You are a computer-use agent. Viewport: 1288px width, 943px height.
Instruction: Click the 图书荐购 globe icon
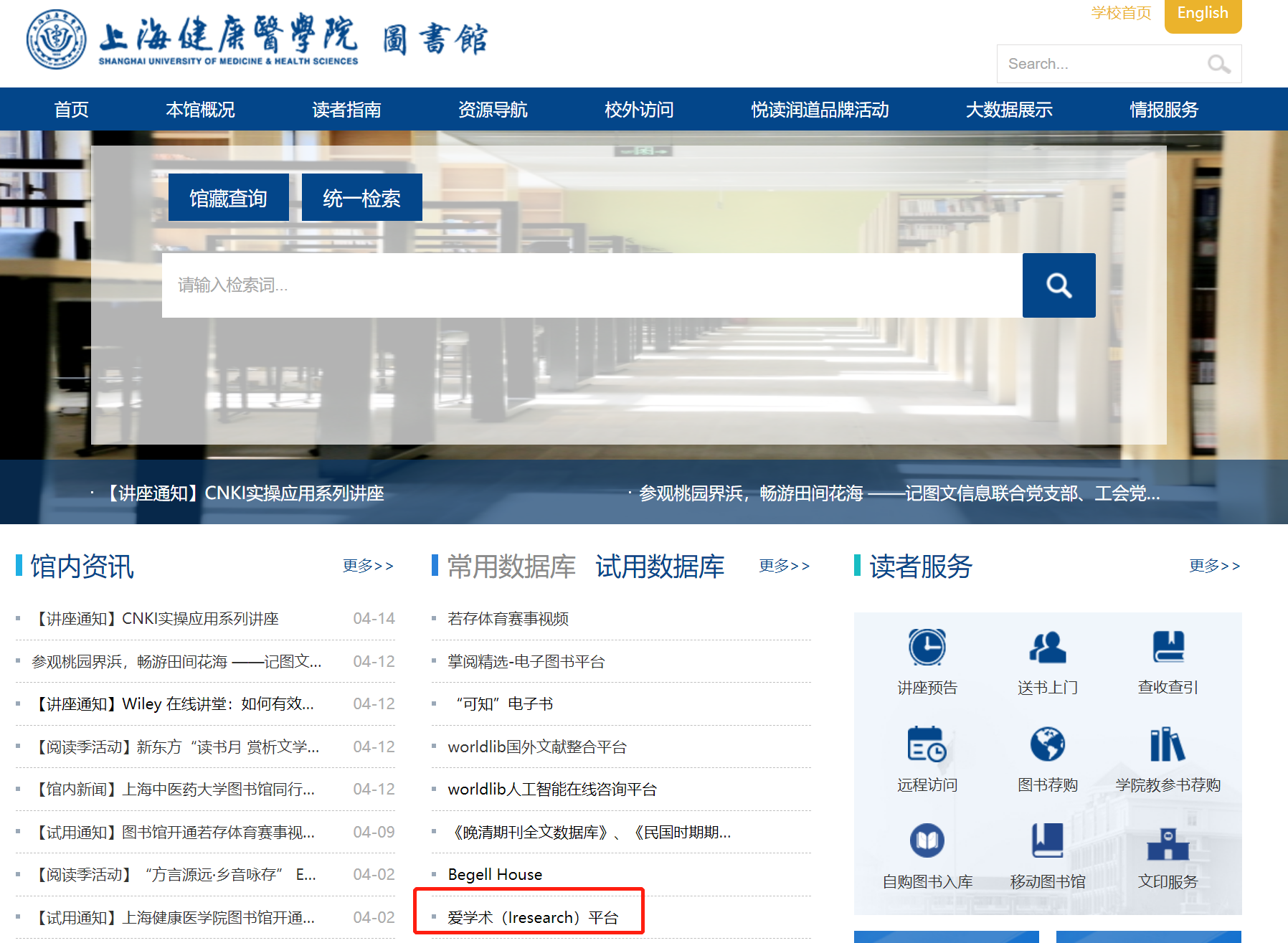click(1047, 744)
